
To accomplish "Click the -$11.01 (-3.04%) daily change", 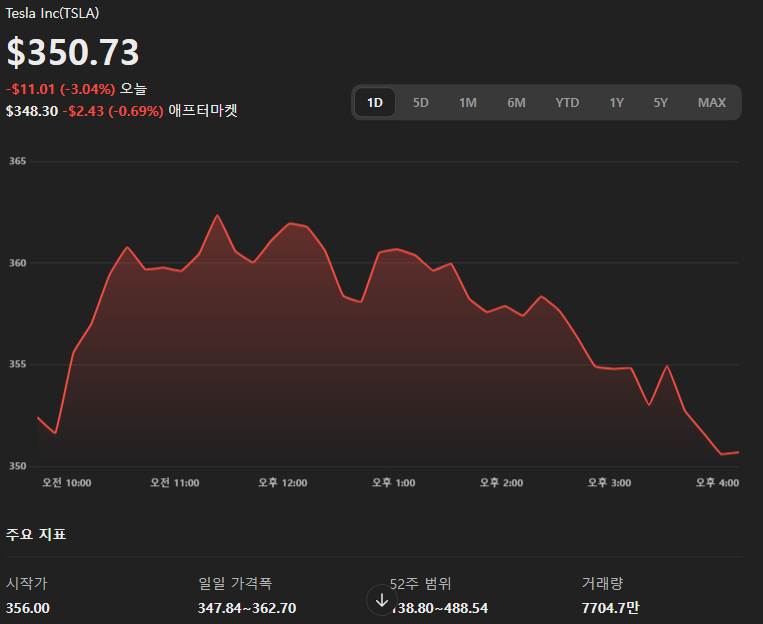I will [61, 89].
